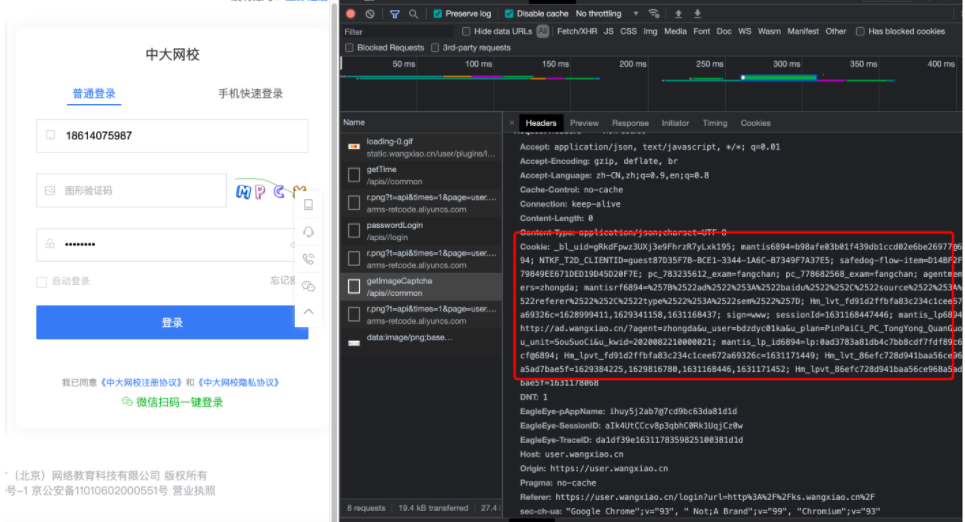Select the loading-0.gif request row
The image size is (965, 522).
click(x=421, y=147)
